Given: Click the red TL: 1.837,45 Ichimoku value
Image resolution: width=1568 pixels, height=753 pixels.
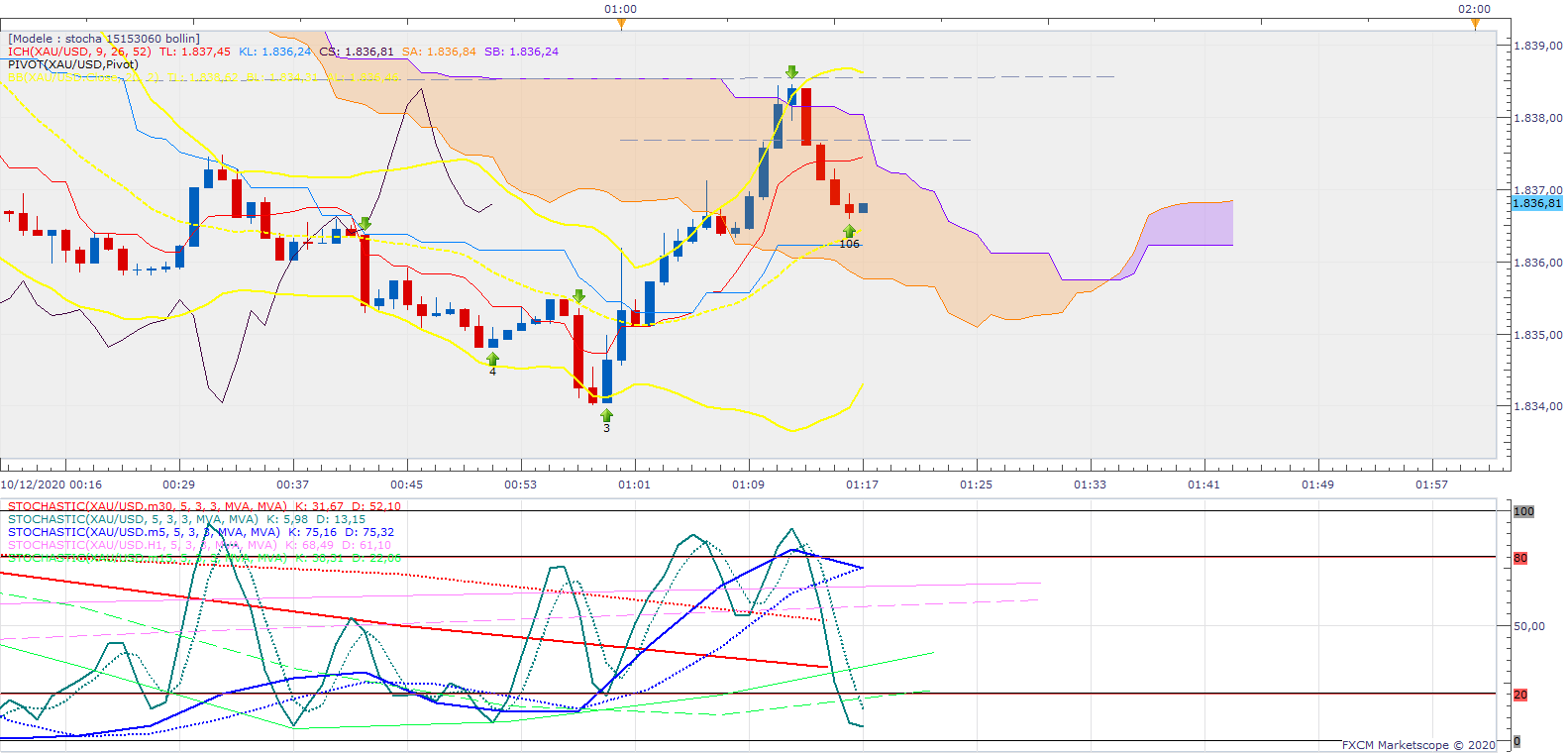Looking at the screenshot, I should (195, 52).
